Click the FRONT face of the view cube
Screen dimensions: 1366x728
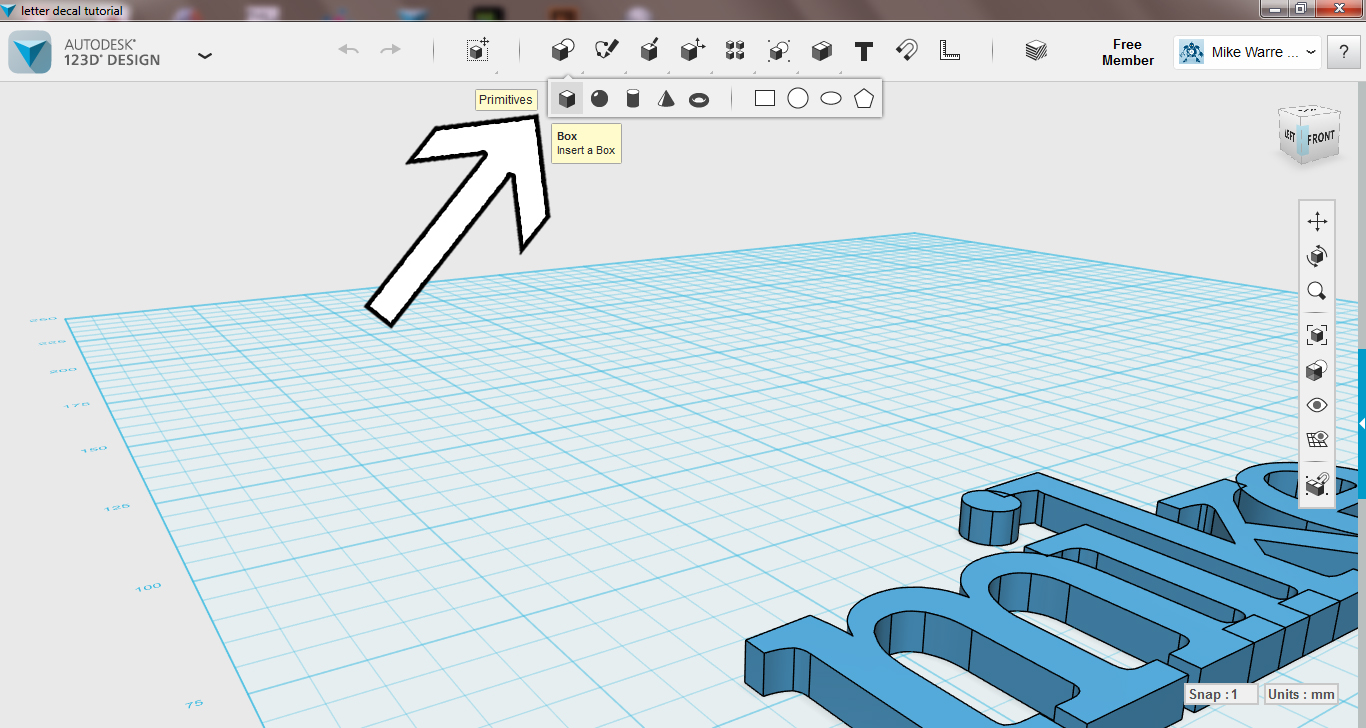coord(1320,137)
